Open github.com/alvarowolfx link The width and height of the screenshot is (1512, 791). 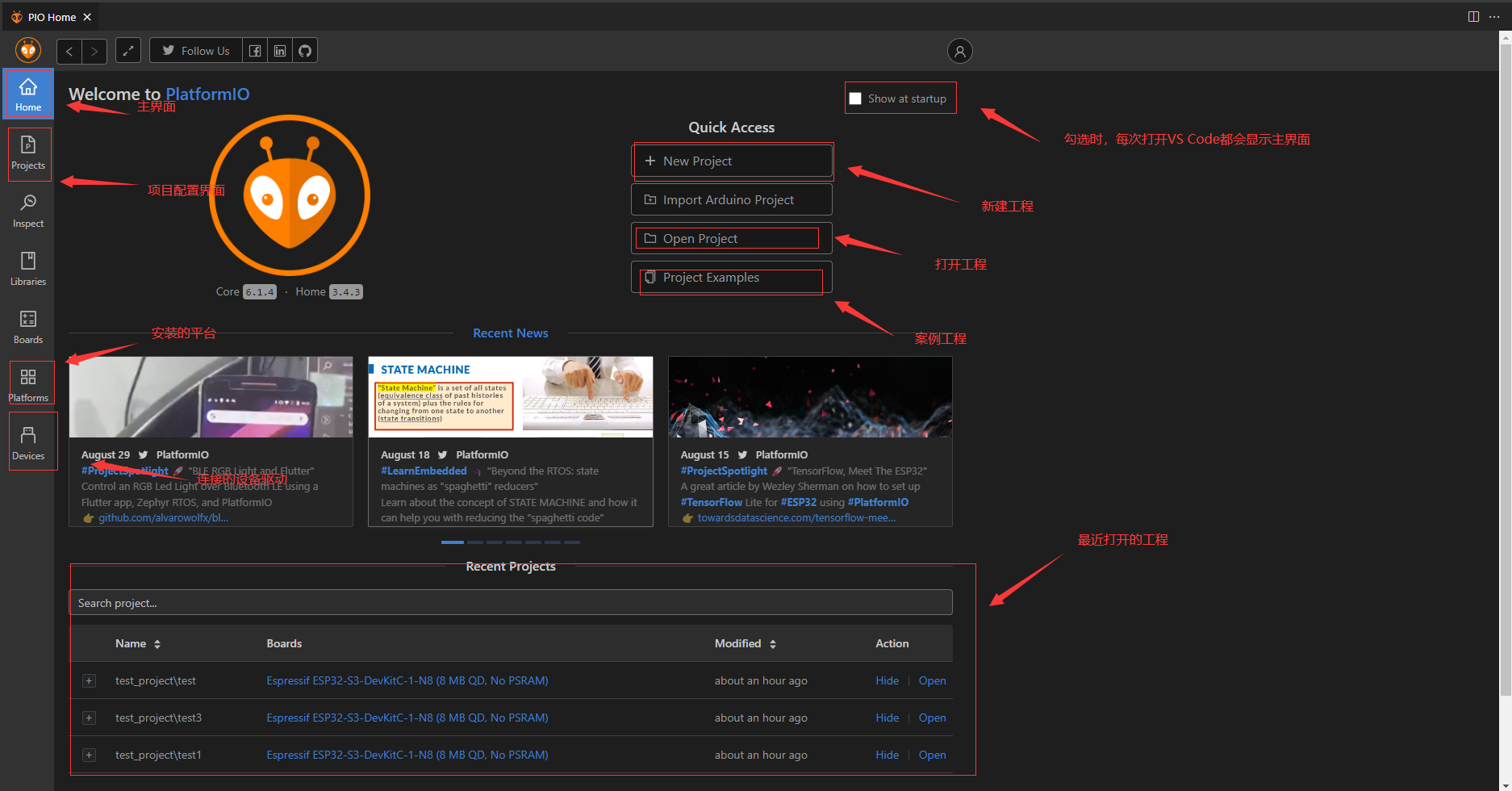click(163, 517)
